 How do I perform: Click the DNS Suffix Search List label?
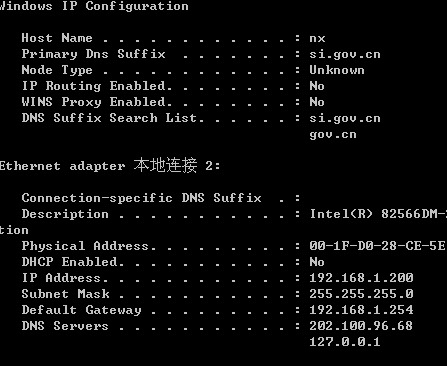pyautogui.click(x=112, y=118)
